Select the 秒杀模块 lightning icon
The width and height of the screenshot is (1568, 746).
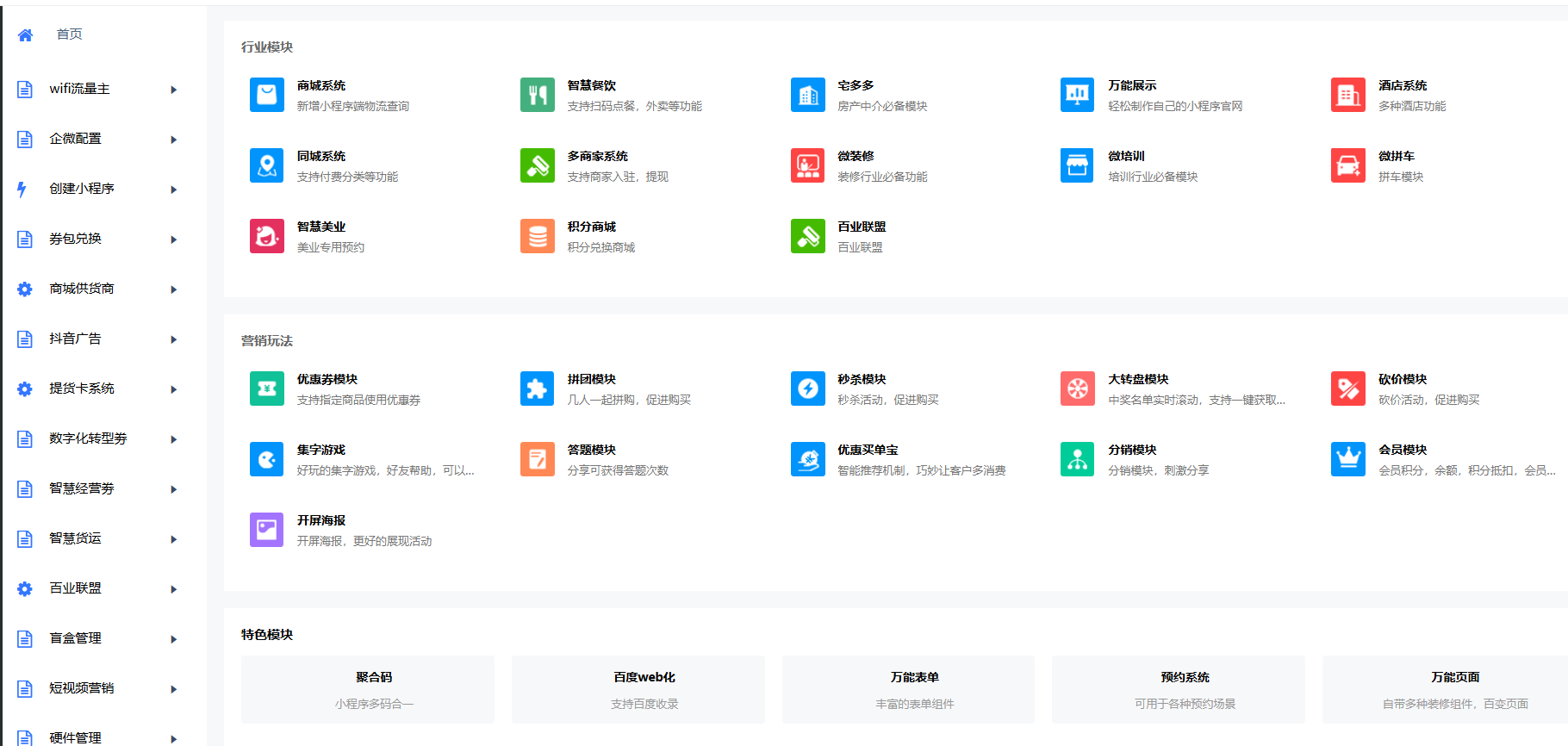(x=808, y=389)
